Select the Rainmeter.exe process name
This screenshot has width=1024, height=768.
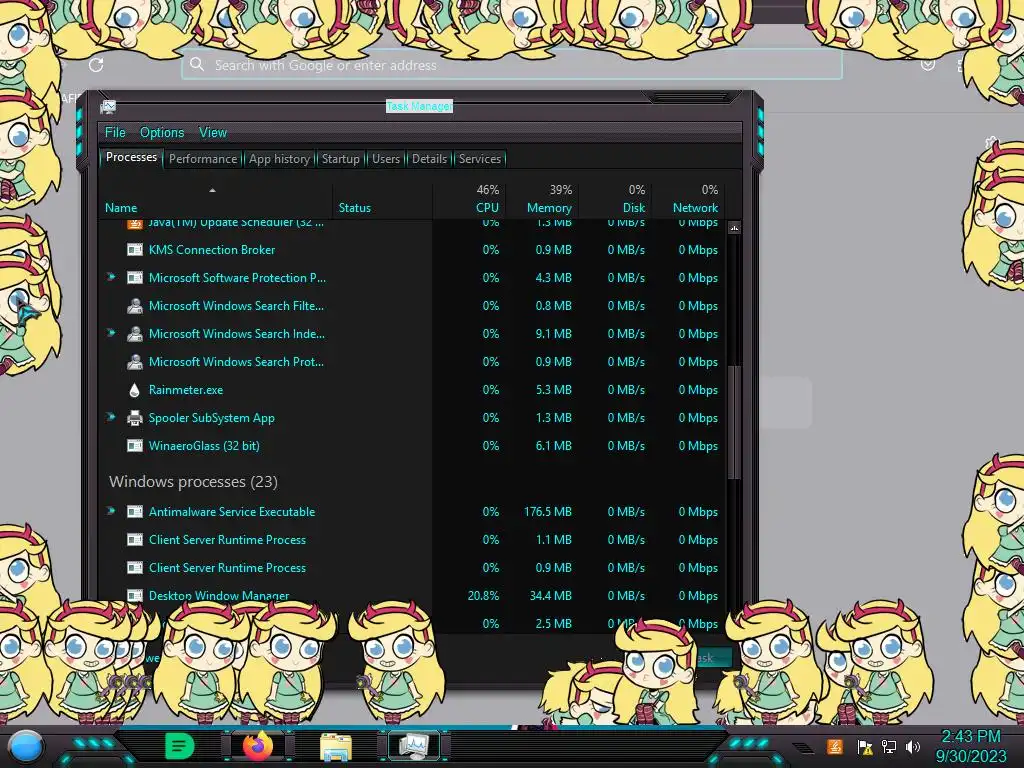[x=185, y=390]
